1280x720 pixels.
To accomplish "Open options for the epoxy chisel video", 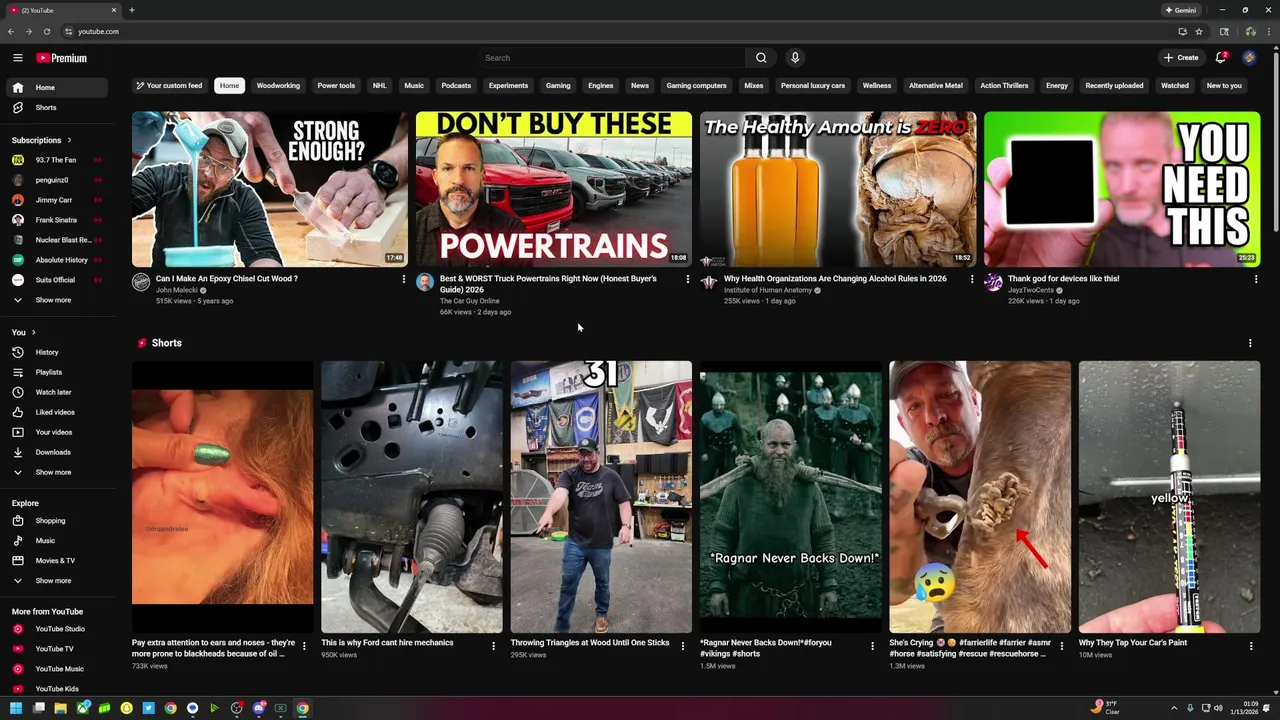I will point(404,279).
